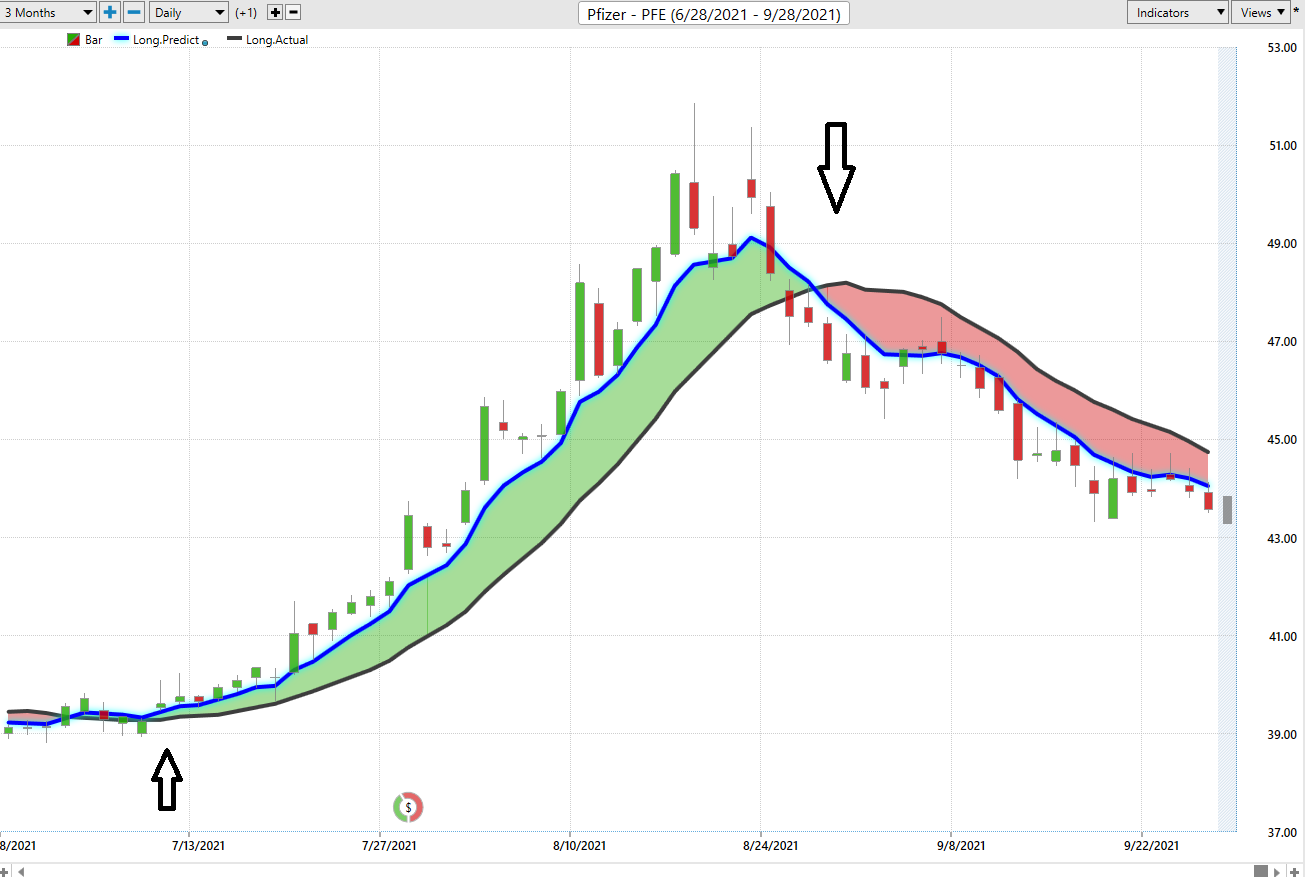
Task: Click the 43.00 price axis label
Action: pos(1281,538)
